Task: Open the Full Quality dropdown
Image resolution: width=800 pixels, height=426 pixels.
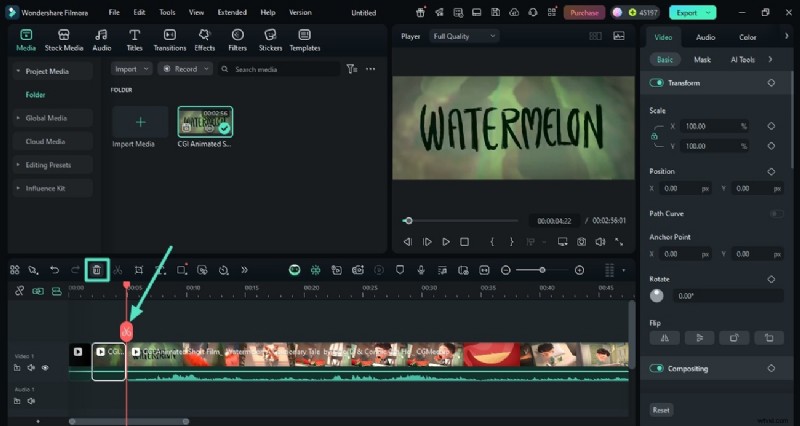Action: pos(464,36)
